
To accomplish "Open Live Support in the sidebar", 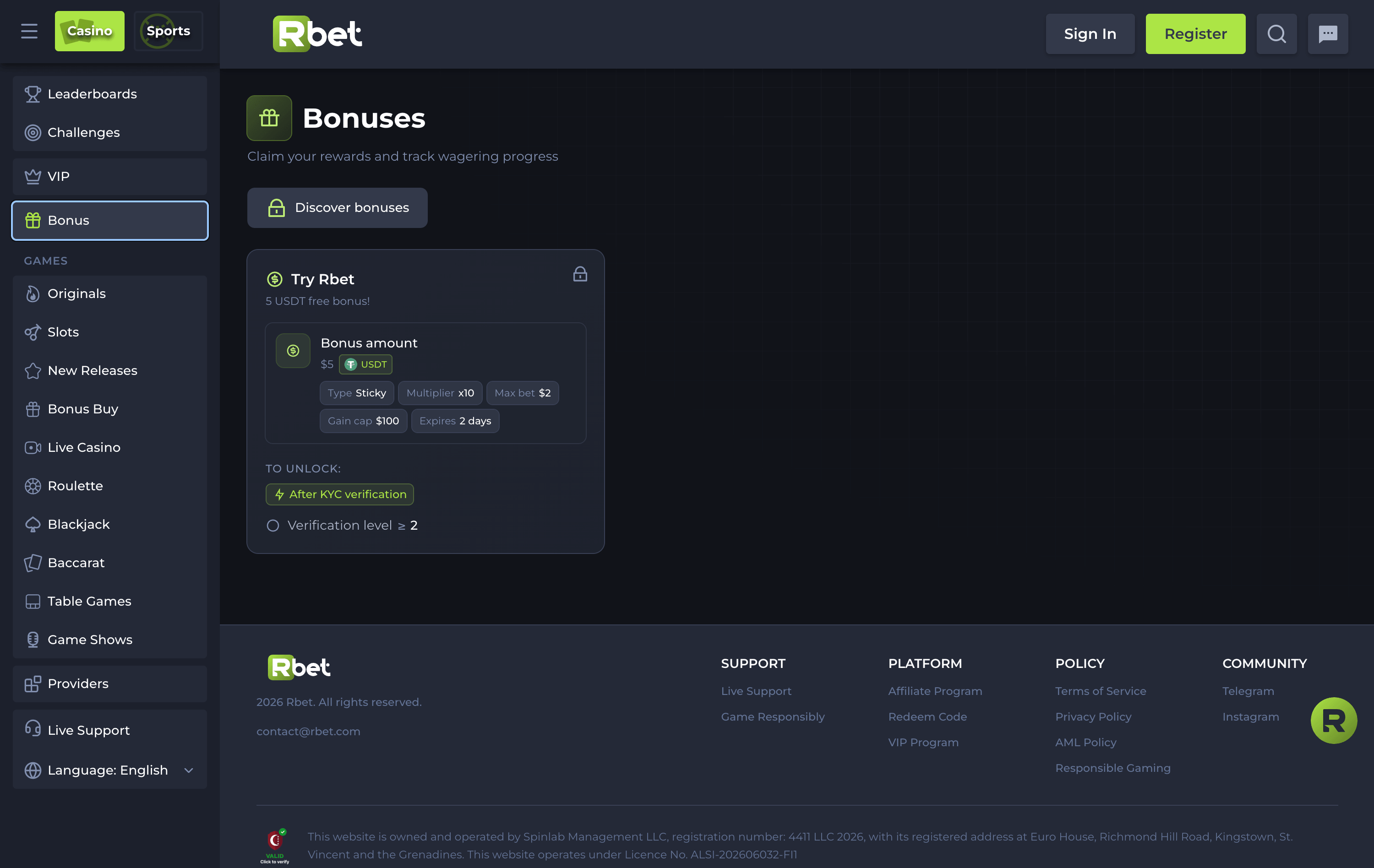I will (x=109, y=730).
